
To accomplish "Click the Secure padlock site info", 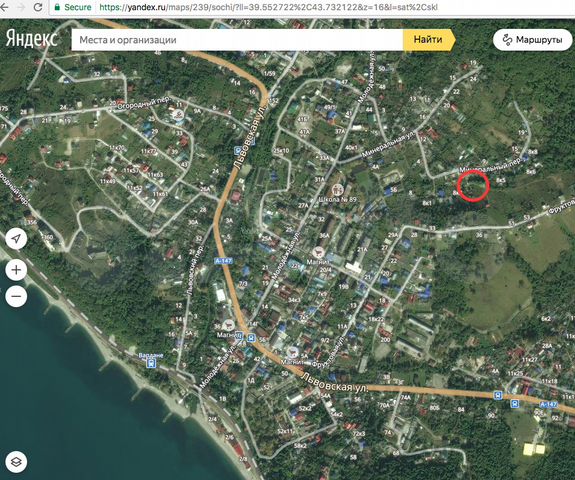I will point(73,7).
